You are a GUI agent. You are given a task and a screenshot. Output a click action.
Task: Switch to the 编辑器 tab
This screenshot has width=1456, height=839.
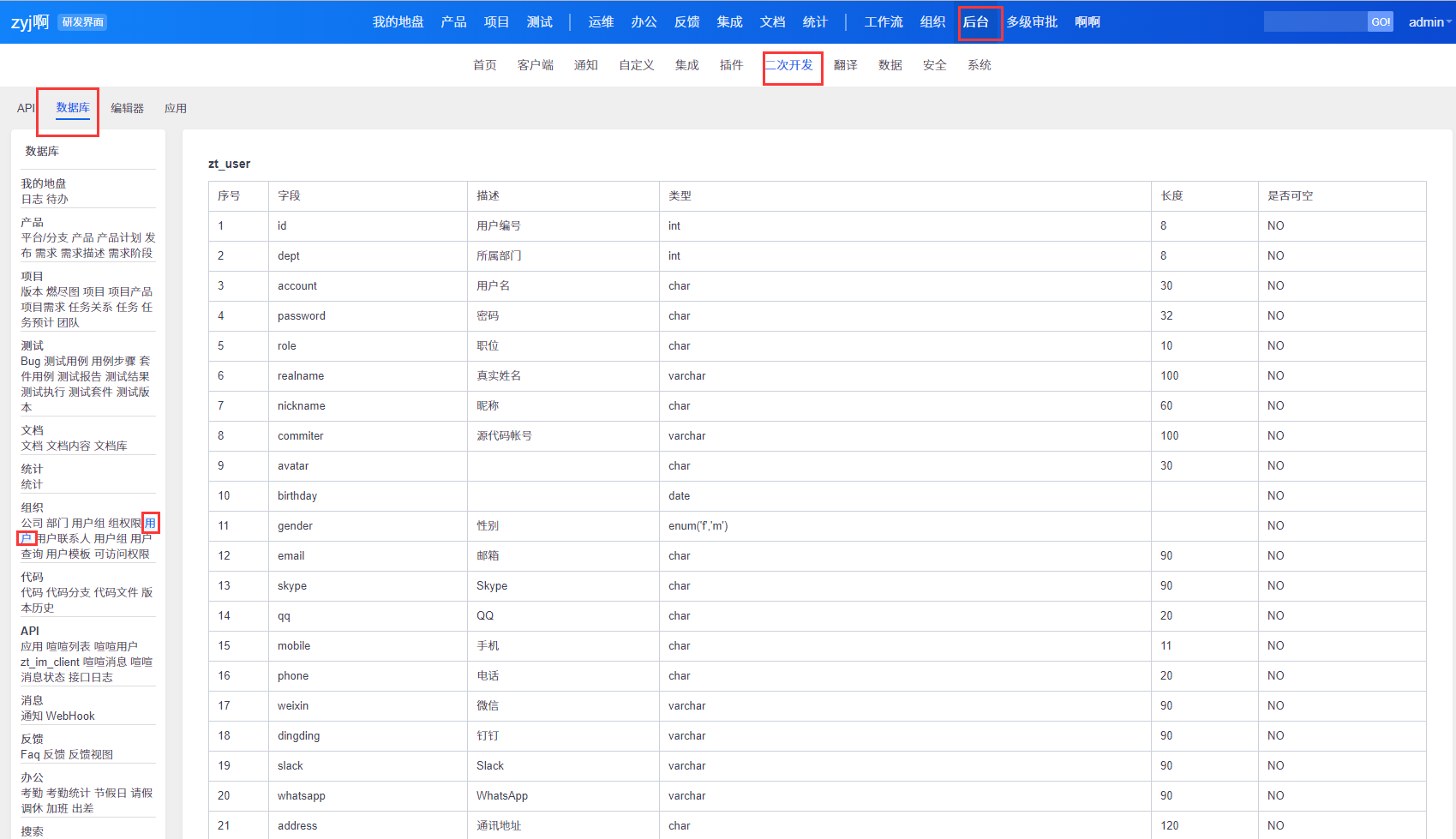(127, 108)
